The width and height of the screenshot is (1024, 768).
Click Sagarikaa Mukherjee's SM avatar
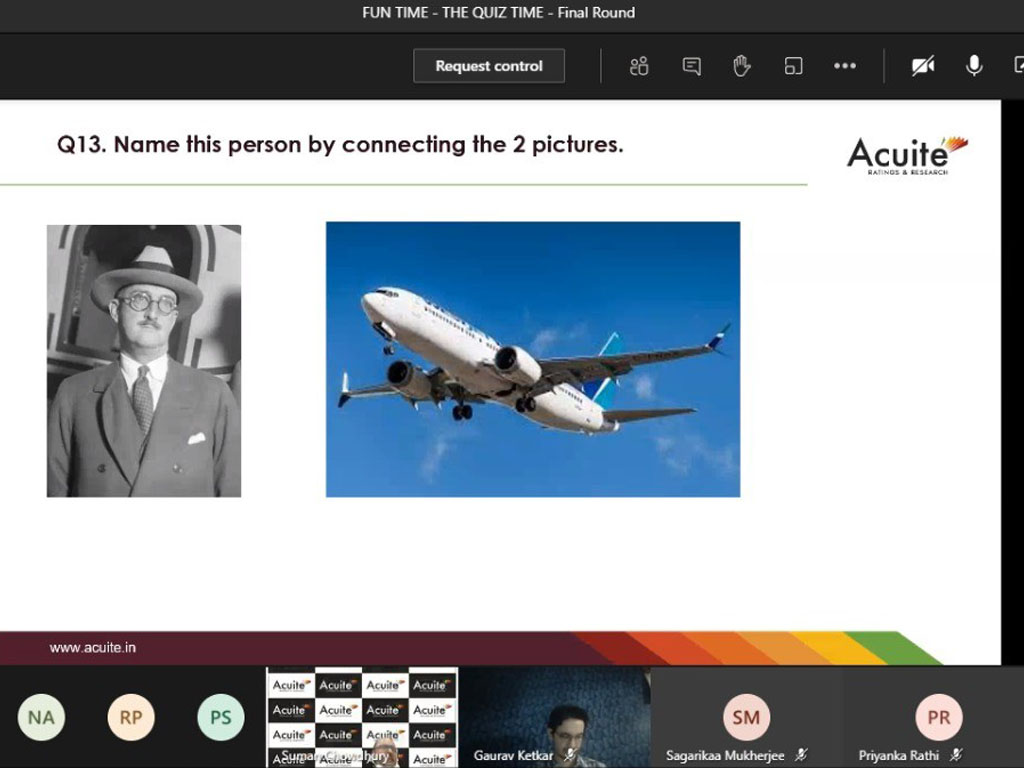746,717
